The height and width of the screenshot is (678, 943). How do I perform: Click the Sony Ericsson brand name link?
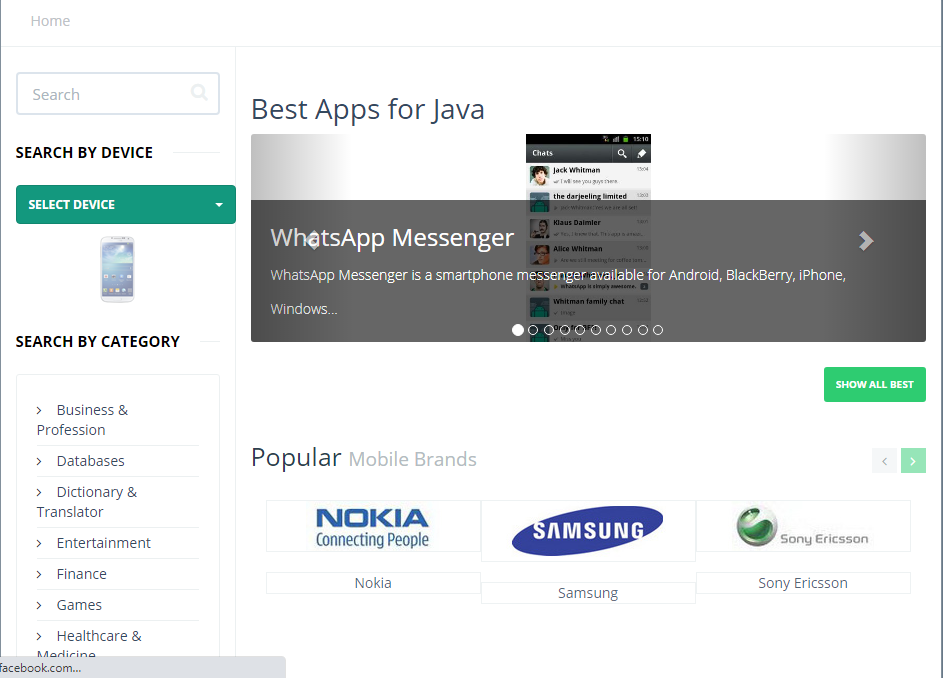click(x=803, y=583)
